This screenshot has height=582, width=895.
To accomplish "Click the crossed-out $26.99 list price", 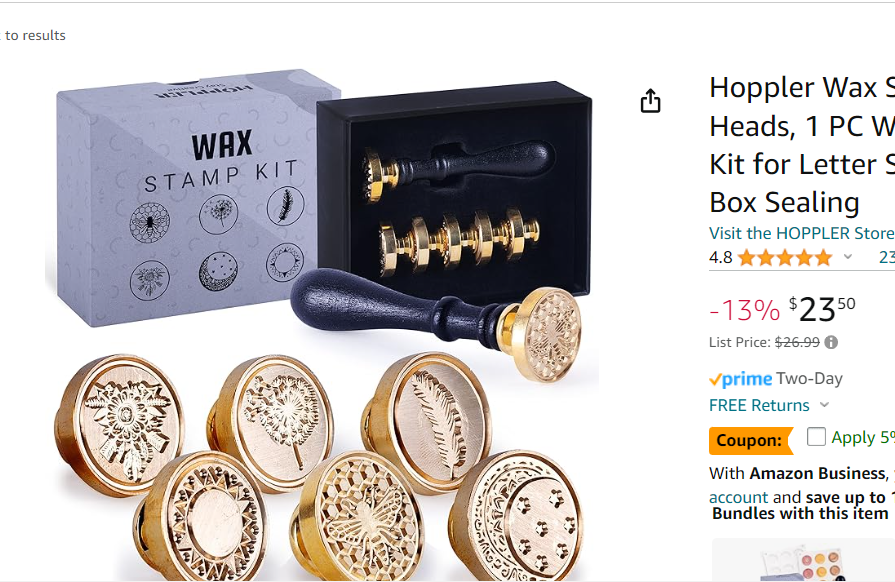I will click(797, 342).
